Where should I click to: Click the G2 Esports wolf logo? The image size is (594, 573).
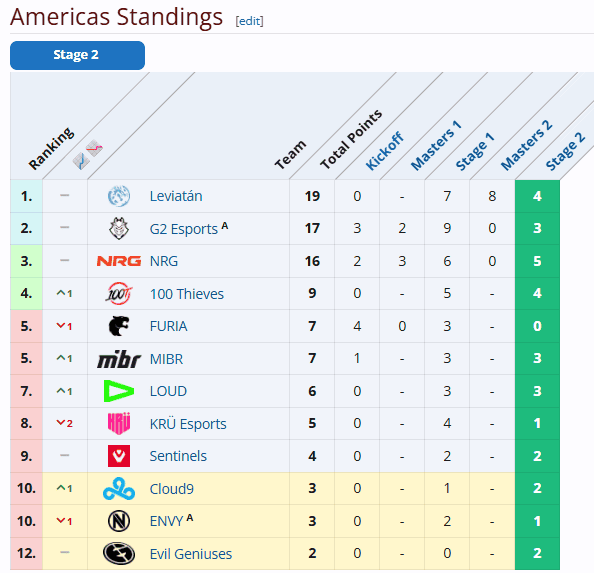point(119,228)
